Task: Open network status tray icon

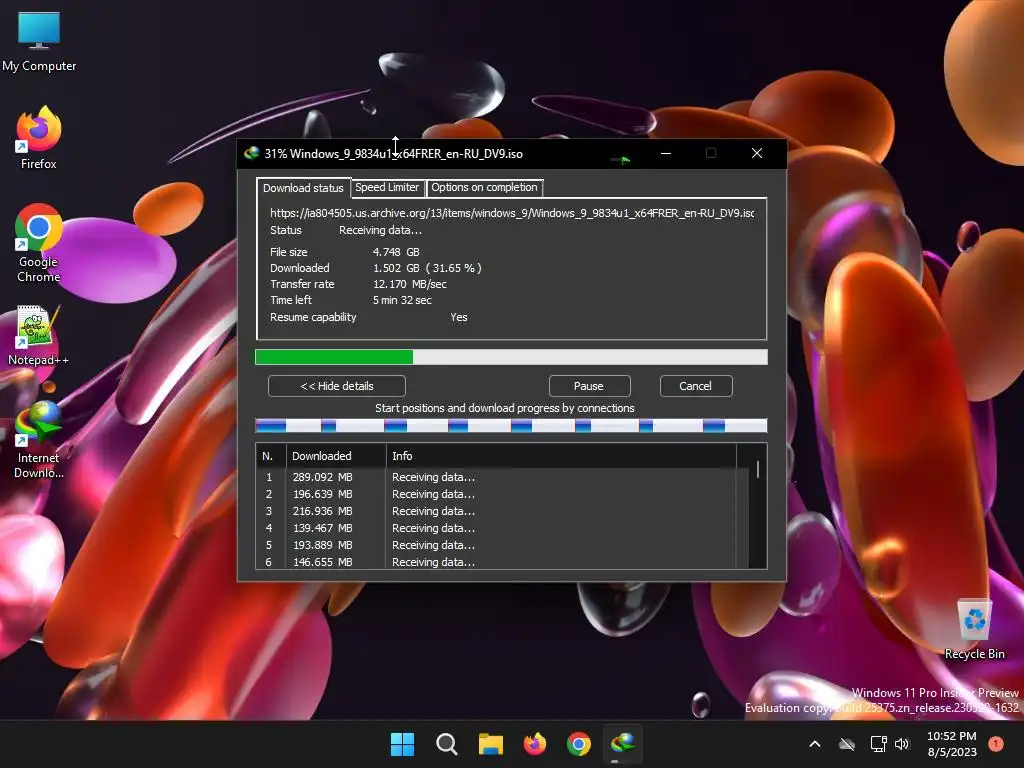Action: [878, 744]
